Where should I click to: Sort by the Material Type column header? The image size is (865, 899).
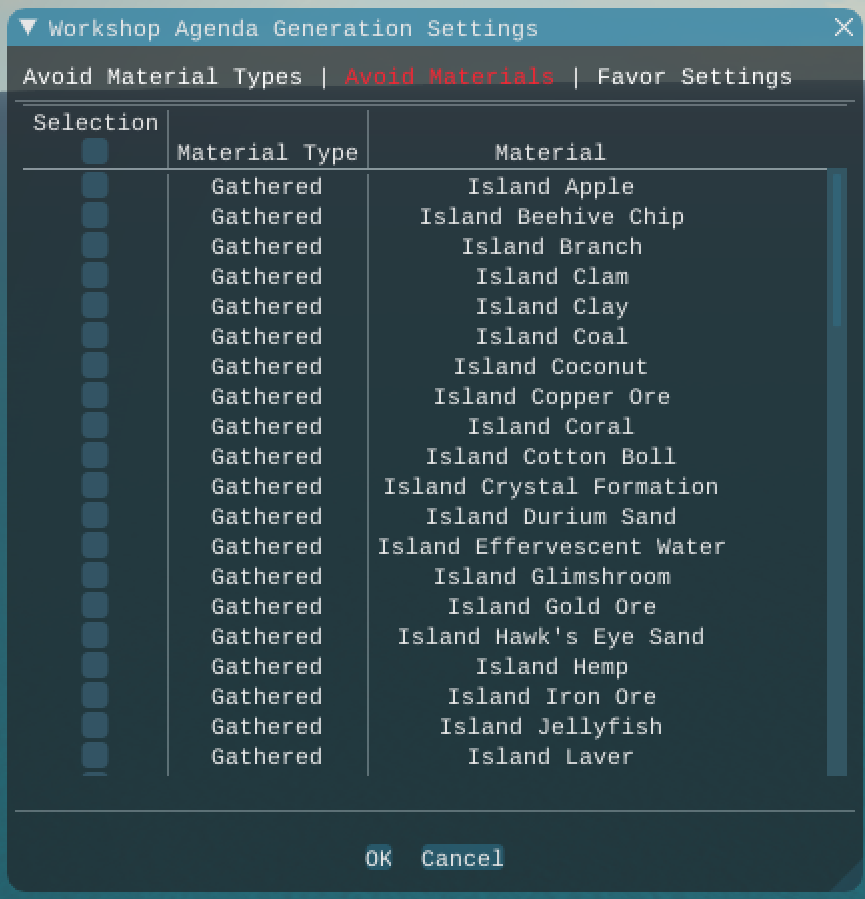(x=268, y=153)
